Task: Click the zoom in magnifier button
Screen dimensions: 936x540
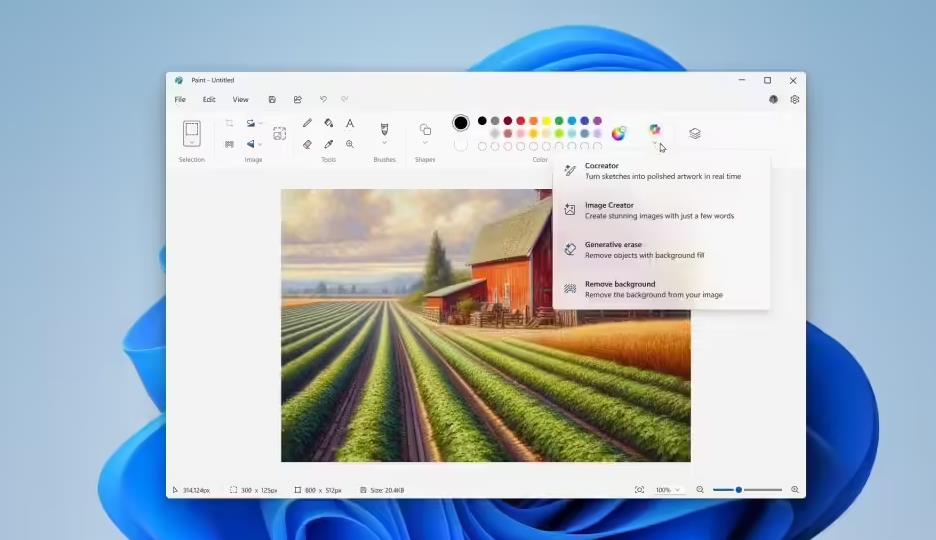Action: pos(795,490)
